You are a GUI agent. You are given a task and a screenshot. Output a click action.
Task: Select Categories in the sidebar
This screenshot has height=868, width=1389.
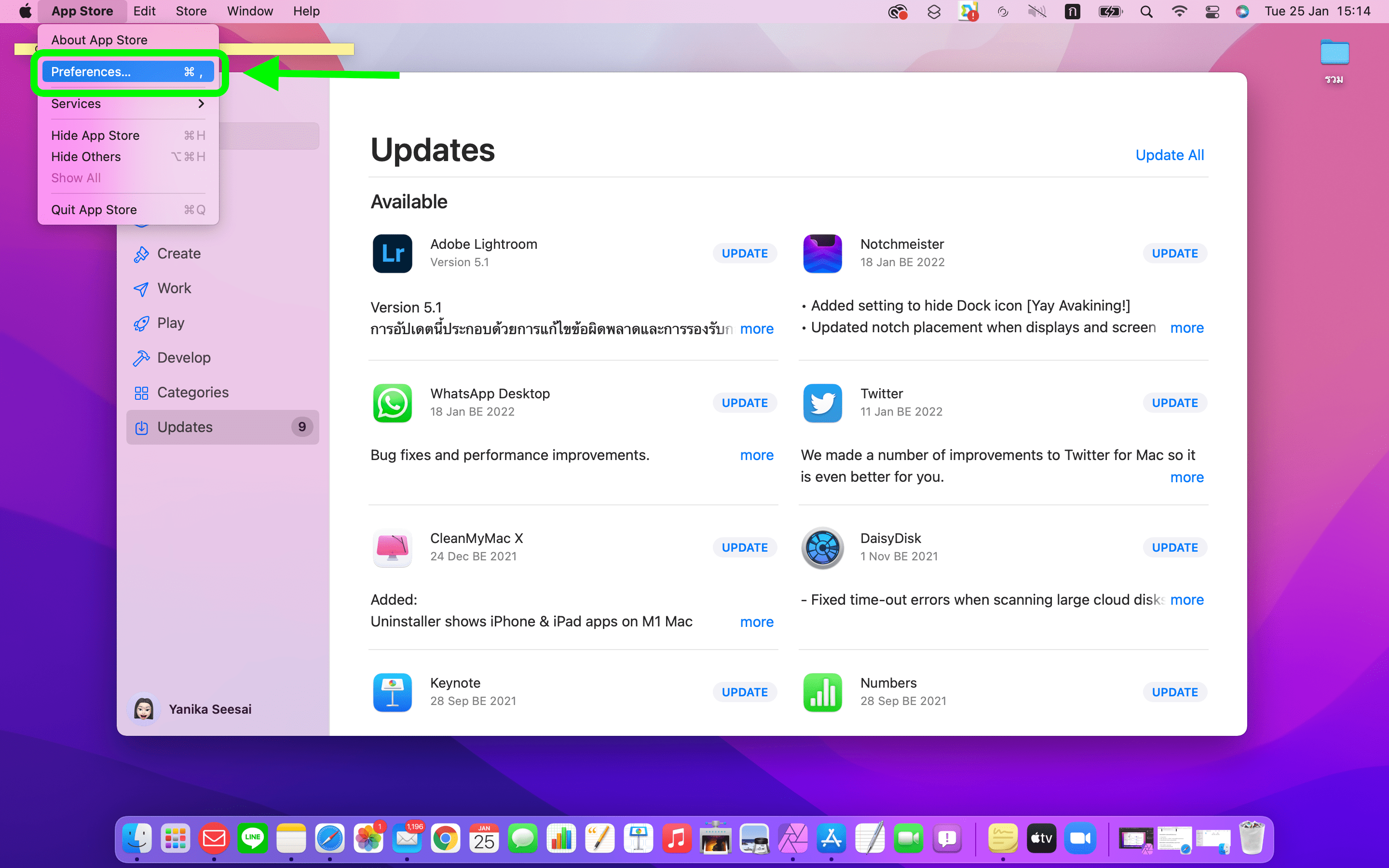[x=192, y=393]
